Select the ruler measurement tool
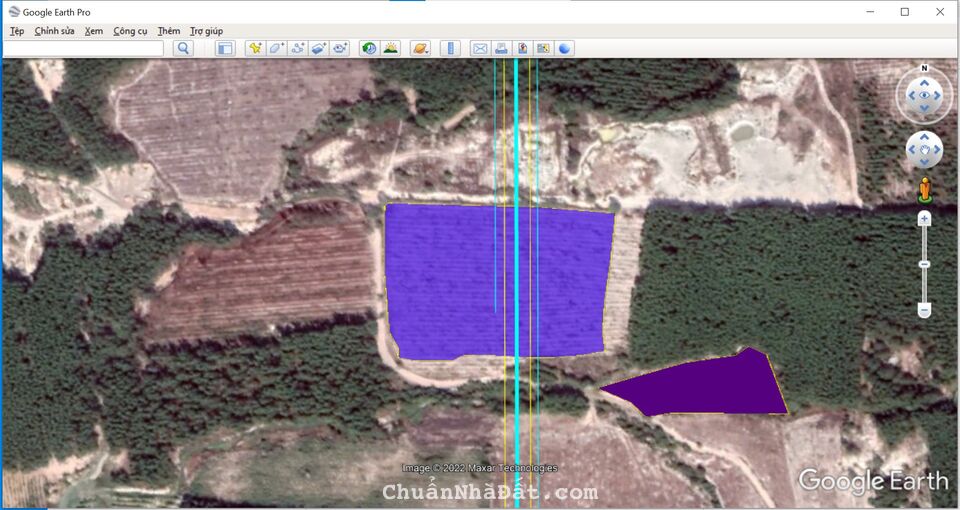 [449, 48]
